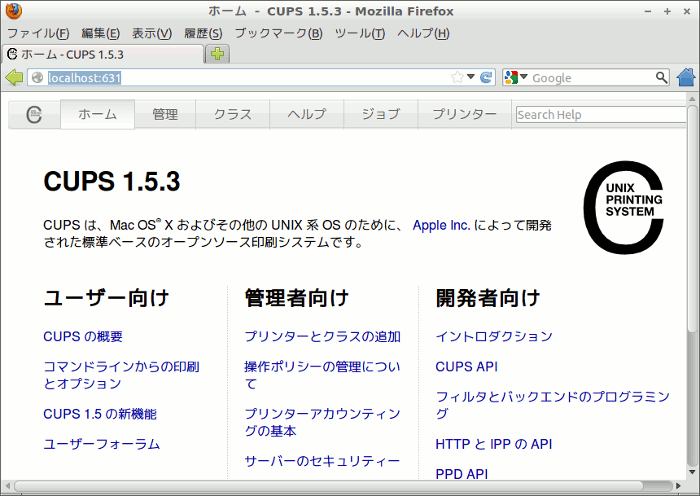The height and width of the screenshot is (496, 700).
Task: Click in the Search Help field
Action: pos(600,115)
